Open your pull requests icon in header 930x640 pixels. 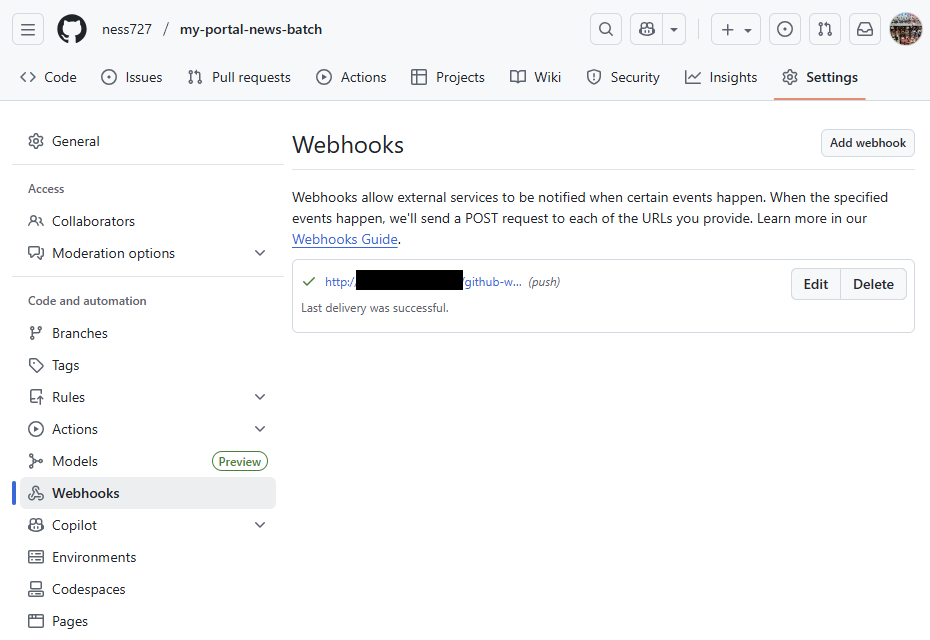point(825,29)
